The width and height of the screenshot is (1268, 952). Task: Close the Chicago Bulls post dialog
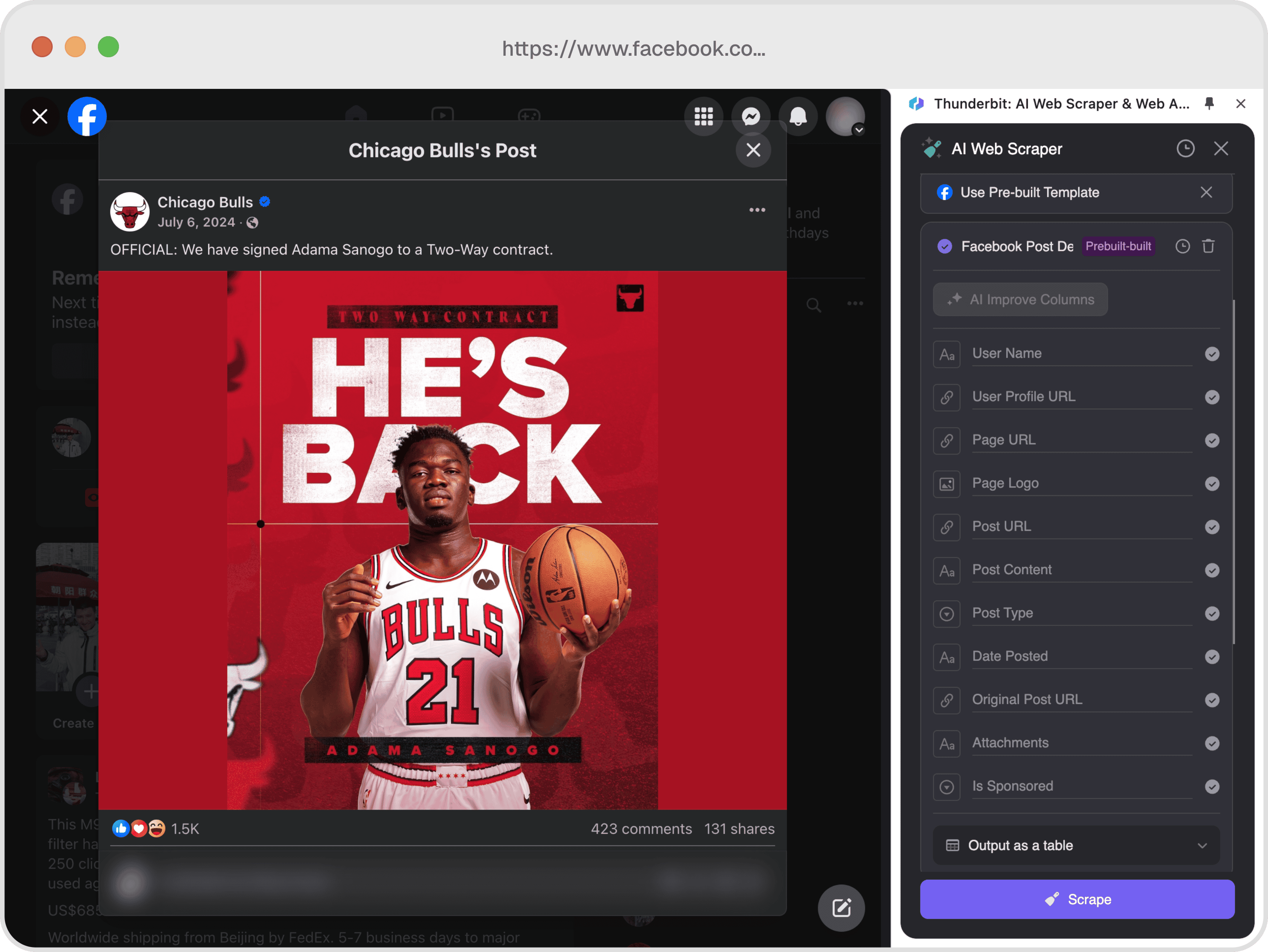click(x=753, y=150)
